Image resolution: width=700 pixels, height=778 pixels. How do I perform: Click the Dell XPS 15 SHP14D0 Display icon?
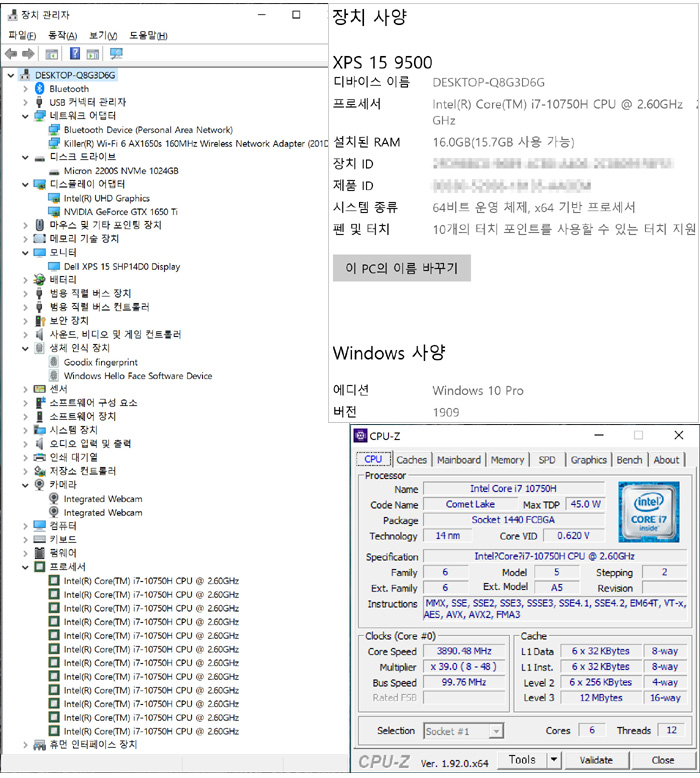click(54, 266)
